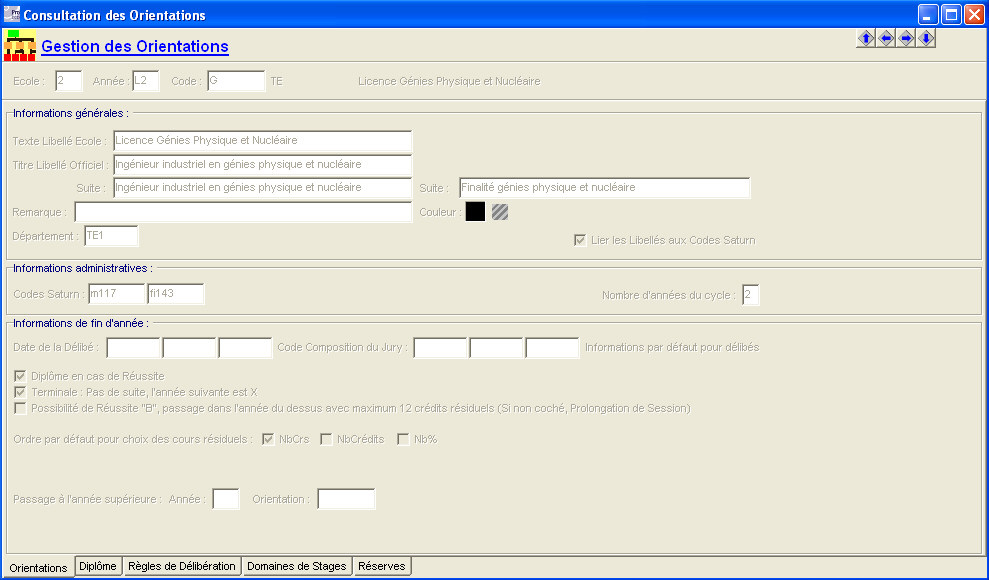Click the first Date de la Délibé field
The height and width of the screenshot is (580, 989).
pyautogui.click(x=133, y=347)
